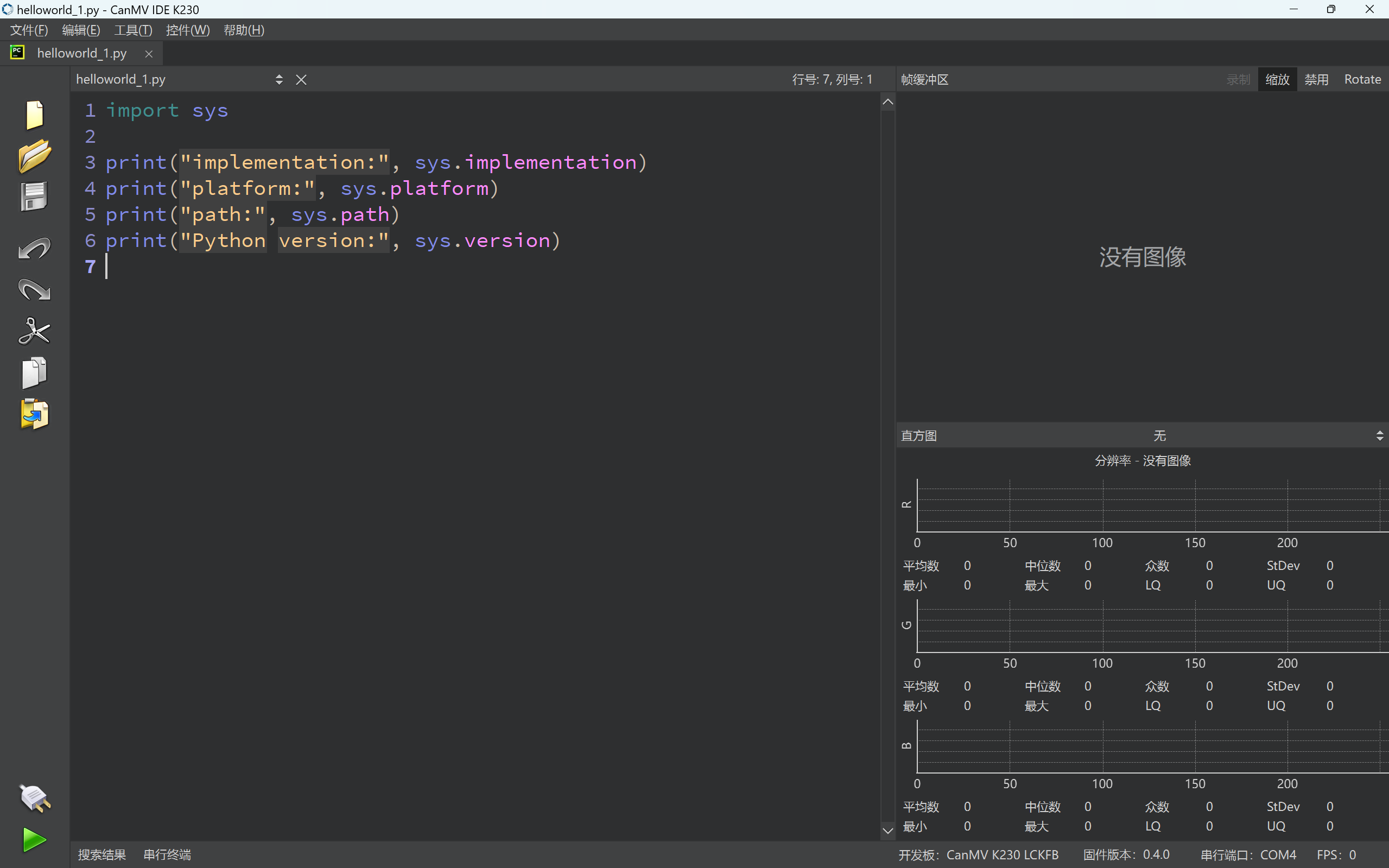Click the editor scrollbar down arrow
Image resolution: width=1389 pixels, height=868 pixels.
tap(887, 830)
